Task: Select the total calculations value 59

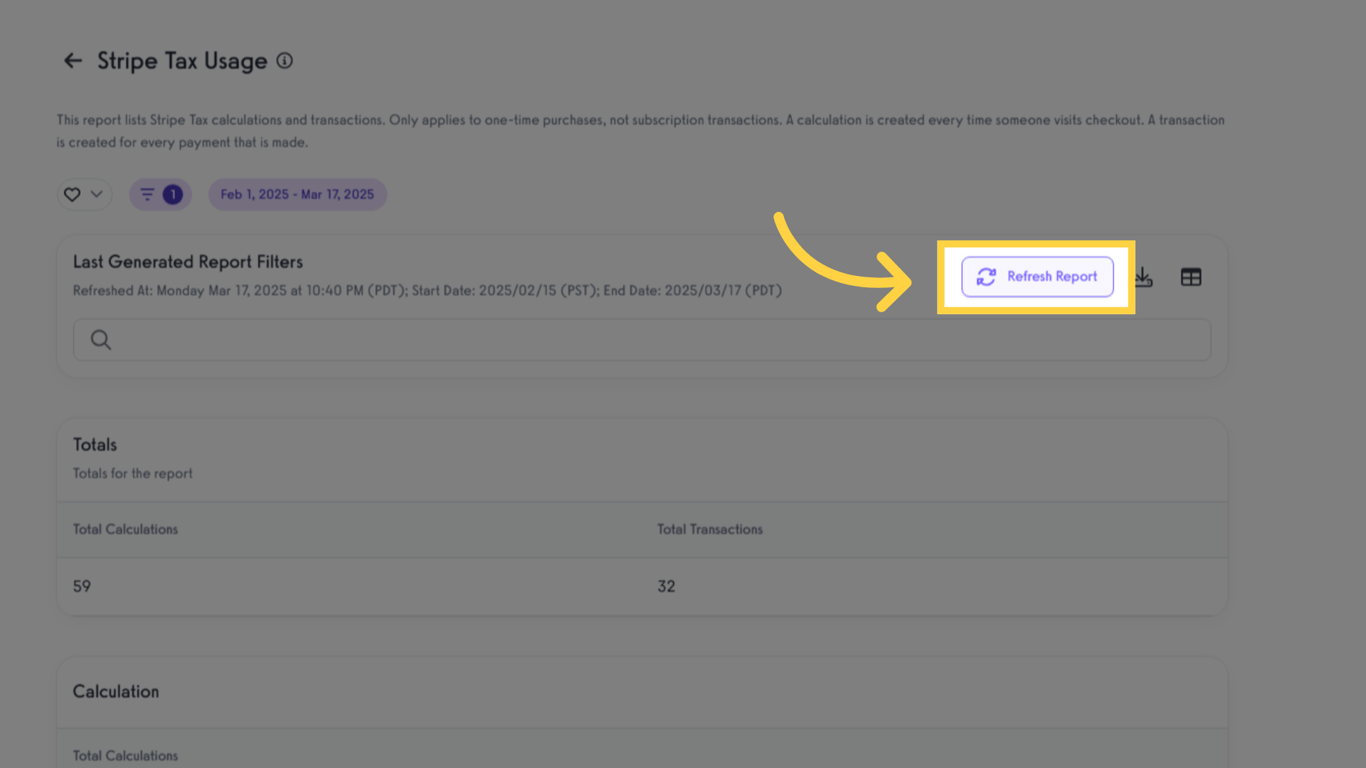Action: [x=82, y=586]
